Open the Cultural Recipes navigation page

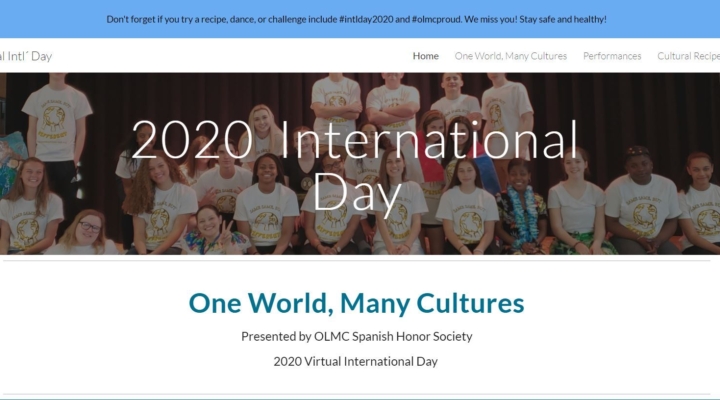(x=688, y=56)
